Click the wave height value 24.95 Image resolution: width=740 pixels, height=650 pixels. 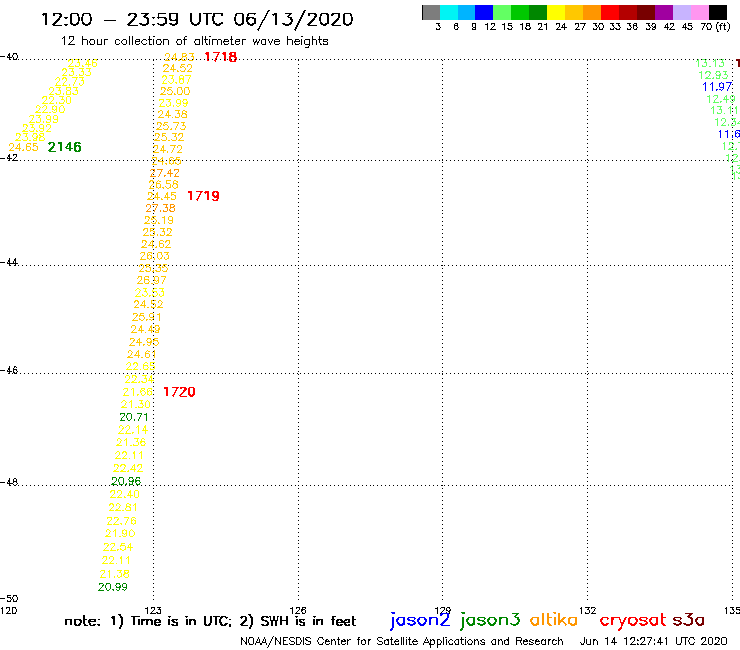144,342
